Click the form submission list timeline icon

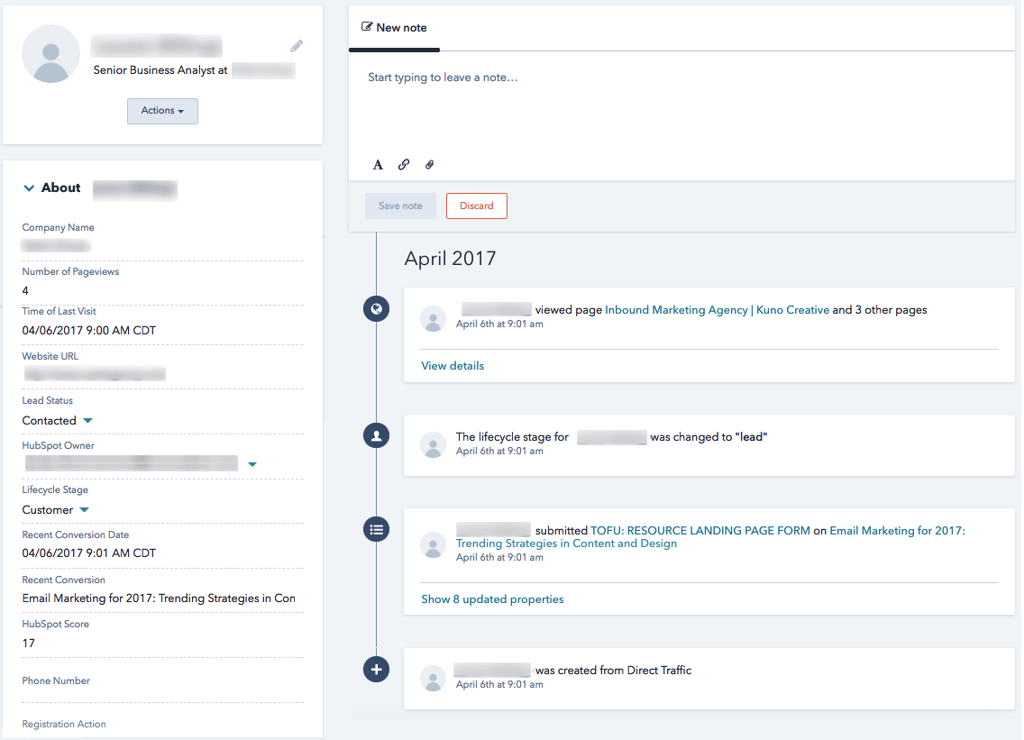pos(376,530)
